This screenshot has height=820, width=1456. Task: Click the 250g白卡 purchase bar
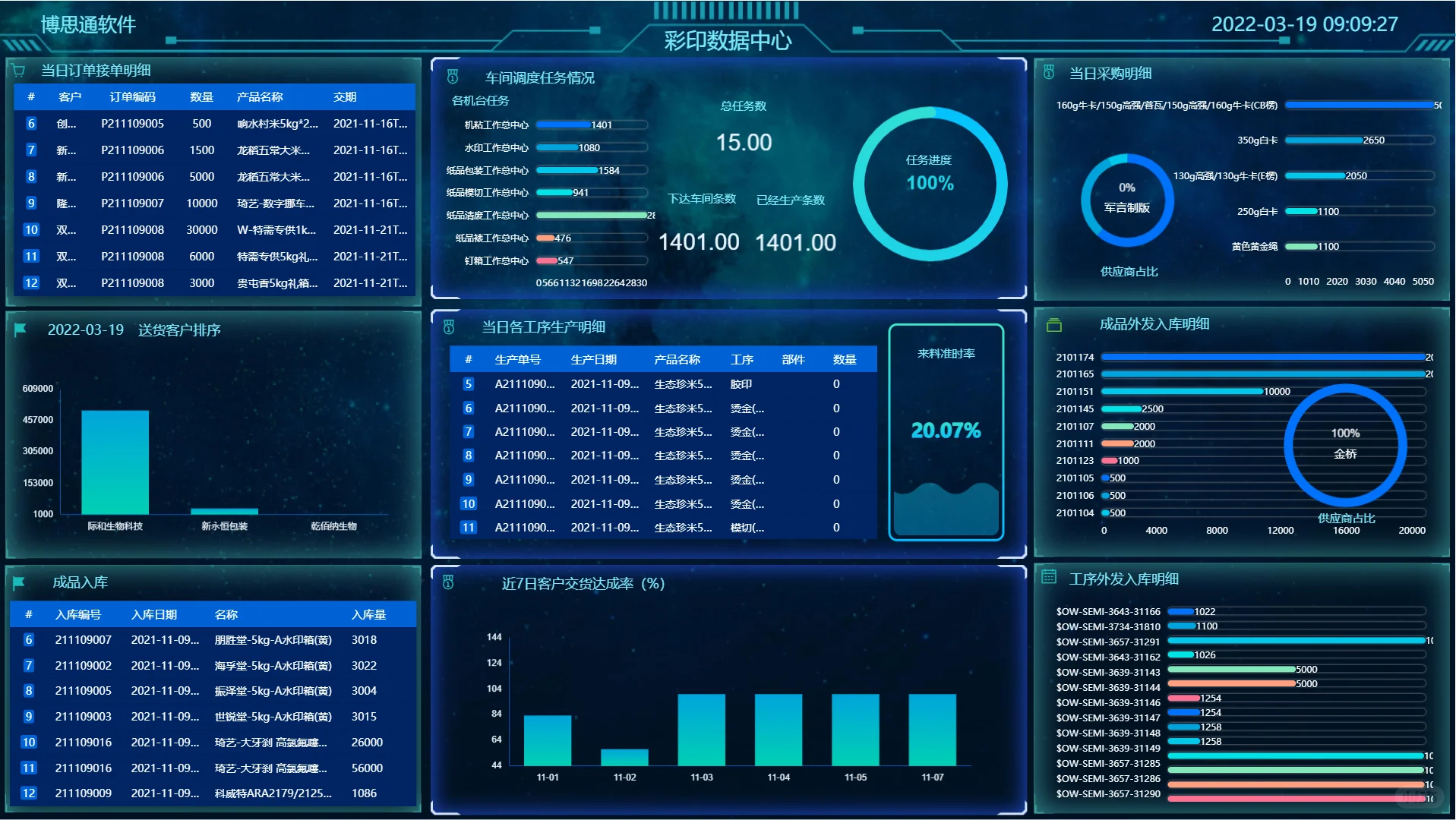(1301, 212)
